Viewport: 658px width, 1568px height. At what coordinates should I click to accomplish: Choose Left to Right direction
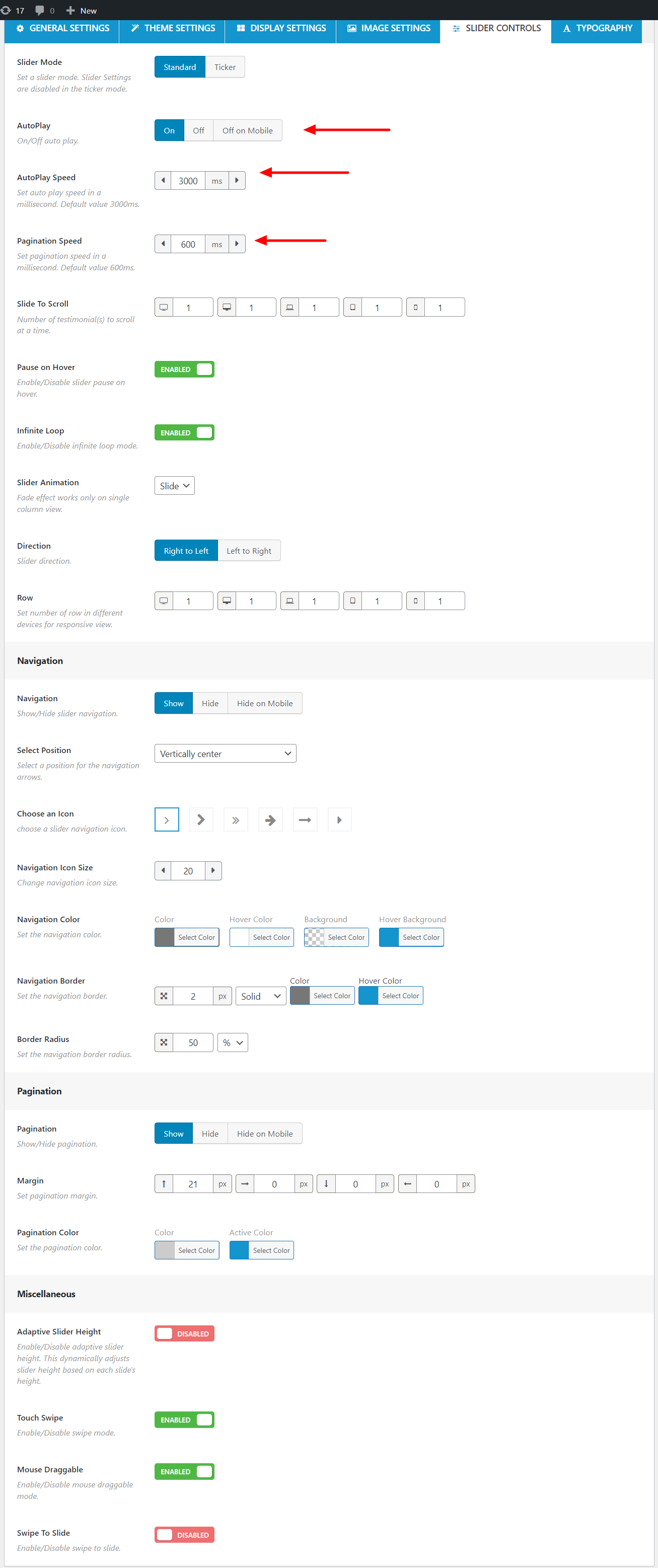[x=249, y=550]
